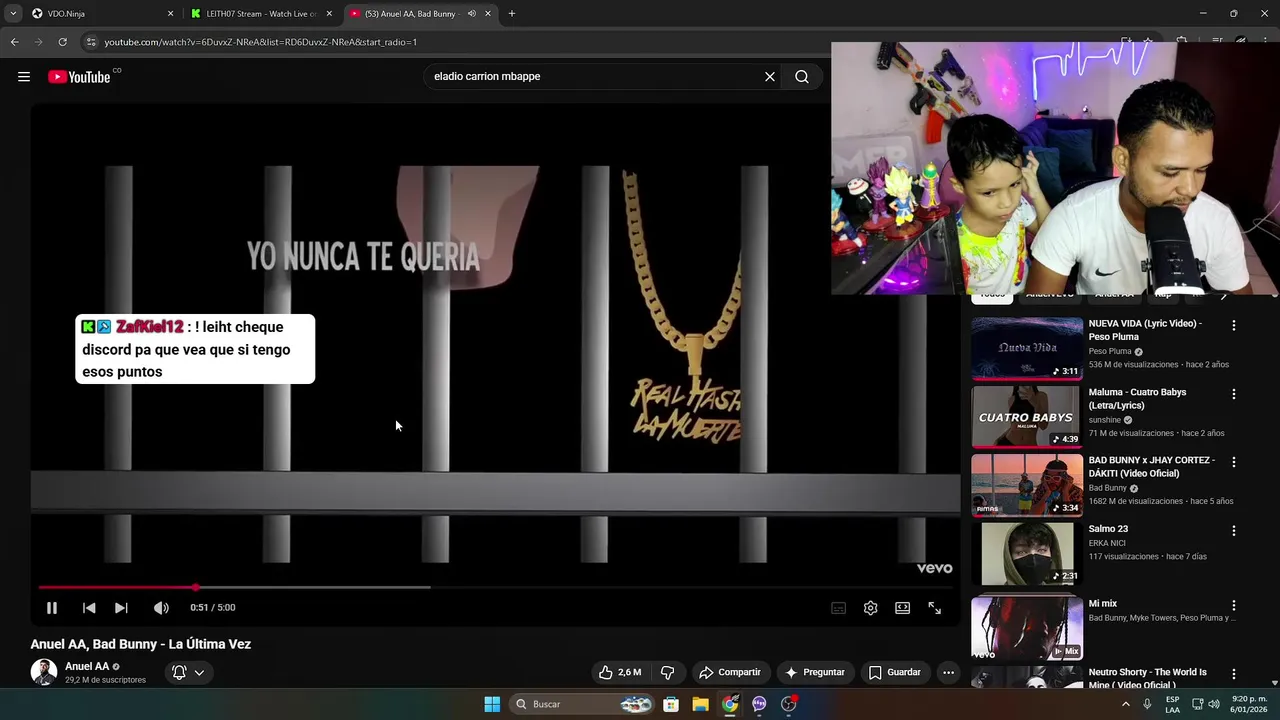Image resolution: width=1280 pixels, height=720 pixels.
Task: Open options for NUEVA VIDA video
Action: [1234, 326]
